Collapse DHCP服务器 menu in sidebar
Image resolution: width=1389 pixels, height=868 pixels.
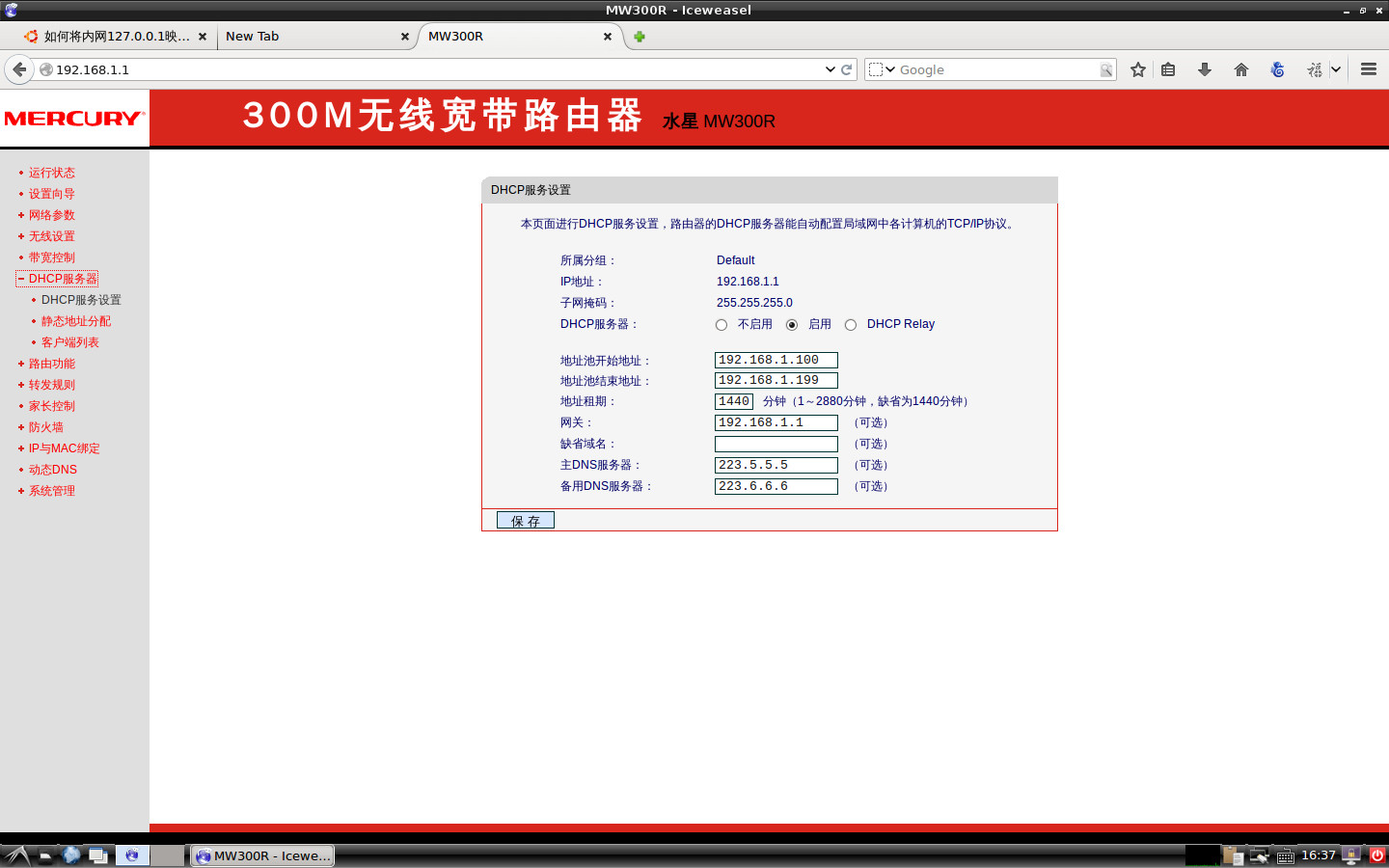(x=57, y=279)
